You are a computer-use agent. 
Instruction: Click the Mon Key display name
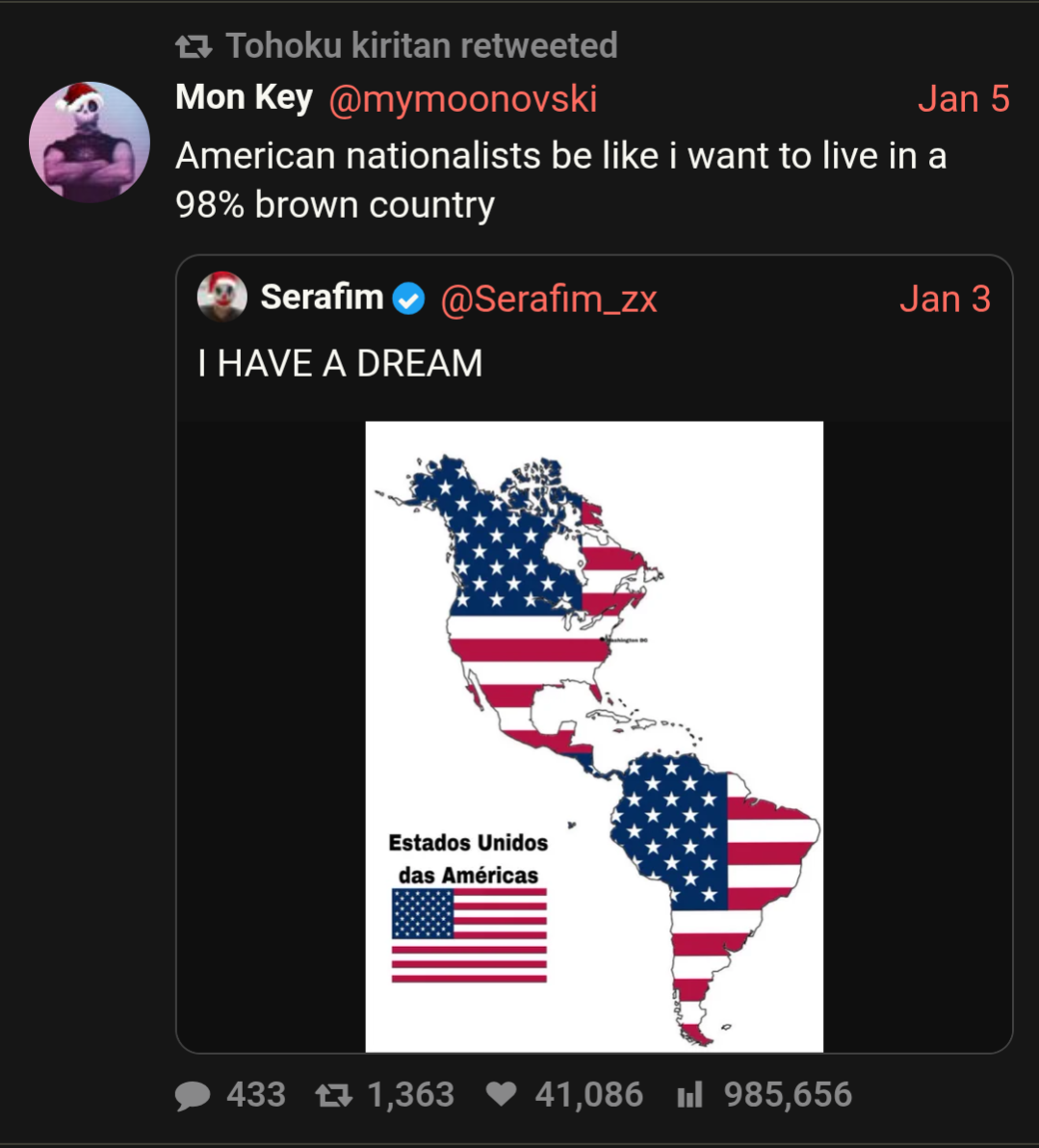(x=244, y=97)
